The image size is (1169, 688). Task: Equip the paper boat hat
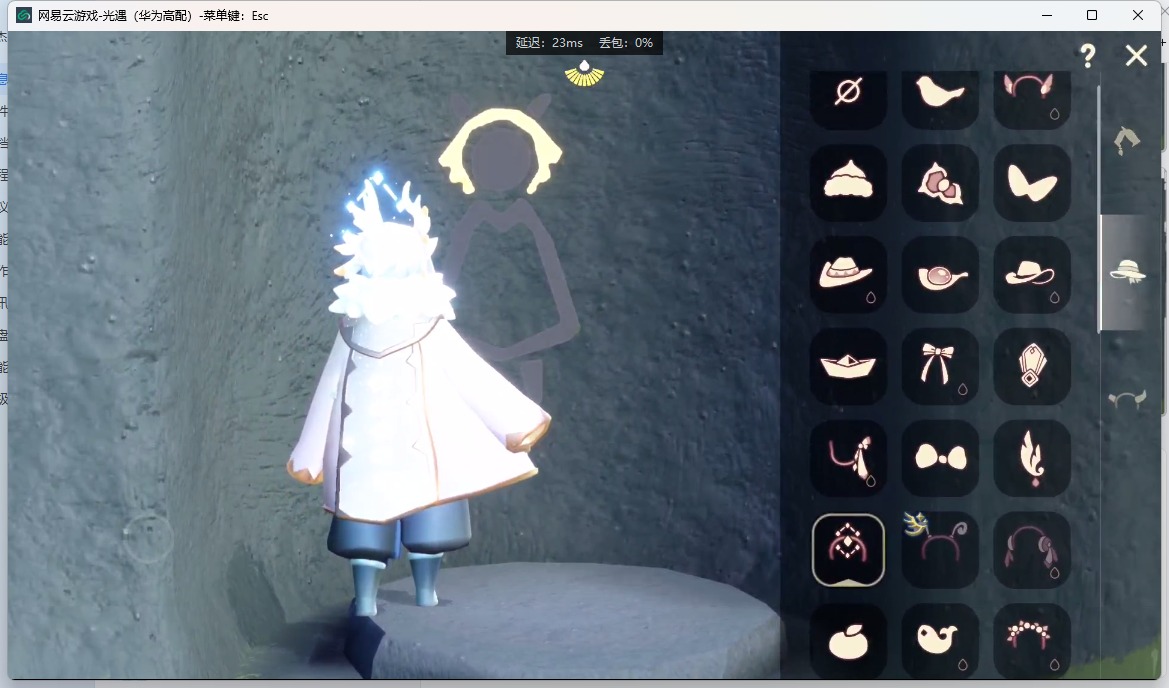[848, 367]
